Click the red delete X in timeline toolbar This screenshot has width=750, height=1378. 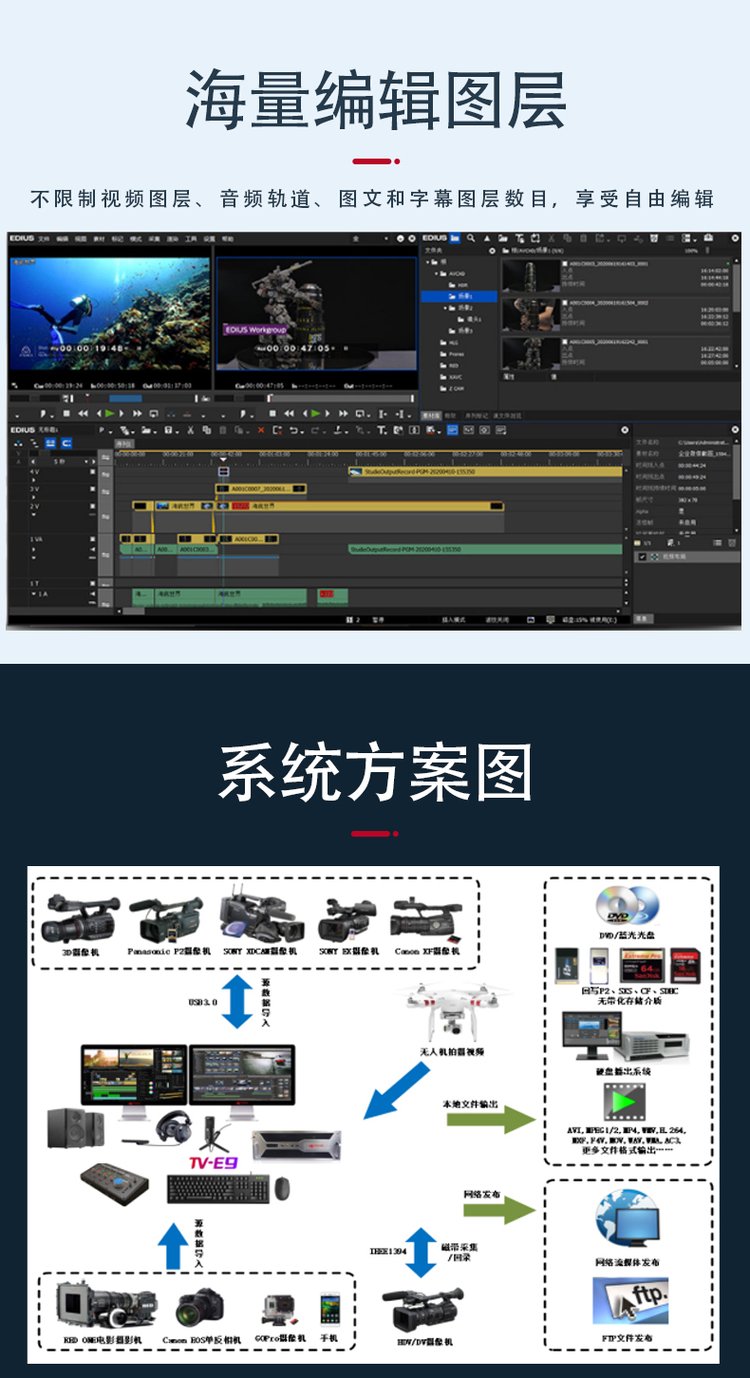260,430
